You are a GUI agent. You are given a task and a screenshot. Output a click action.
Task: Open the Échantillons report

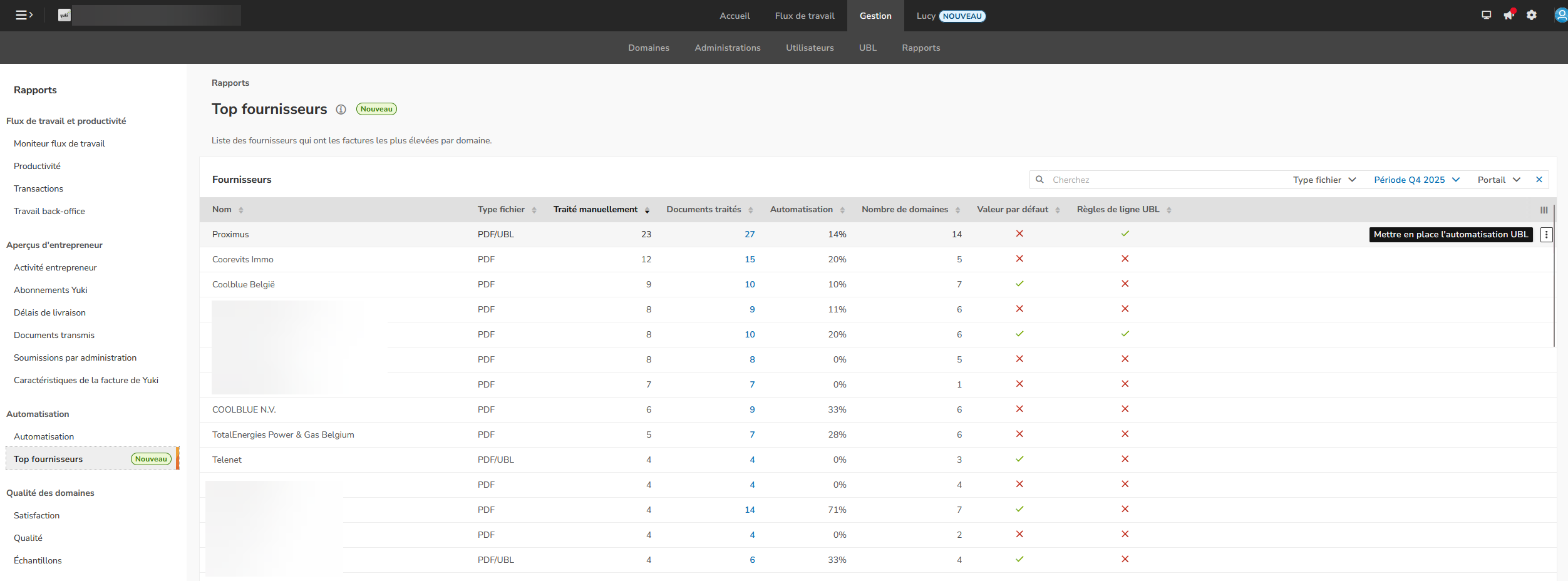[x=38, y=560]
